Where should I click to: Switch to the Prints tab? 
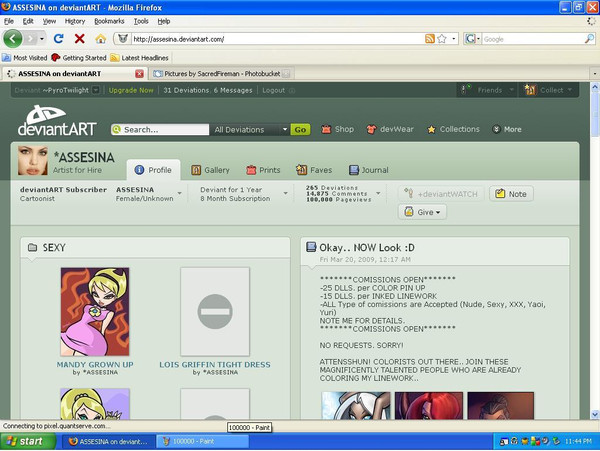coord(263,170)
